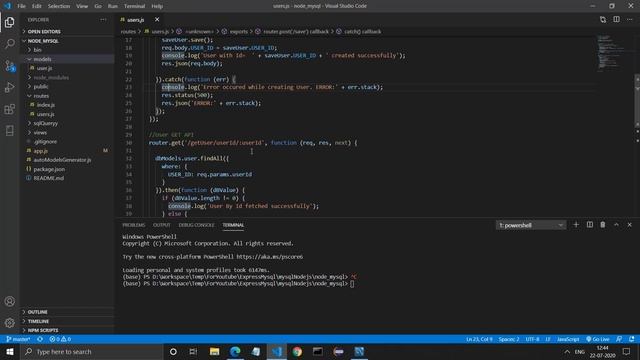Change encoding via UTF-8 in status bar
The image size is (640, 360).
pyautogui.click(x=532, y=339)
